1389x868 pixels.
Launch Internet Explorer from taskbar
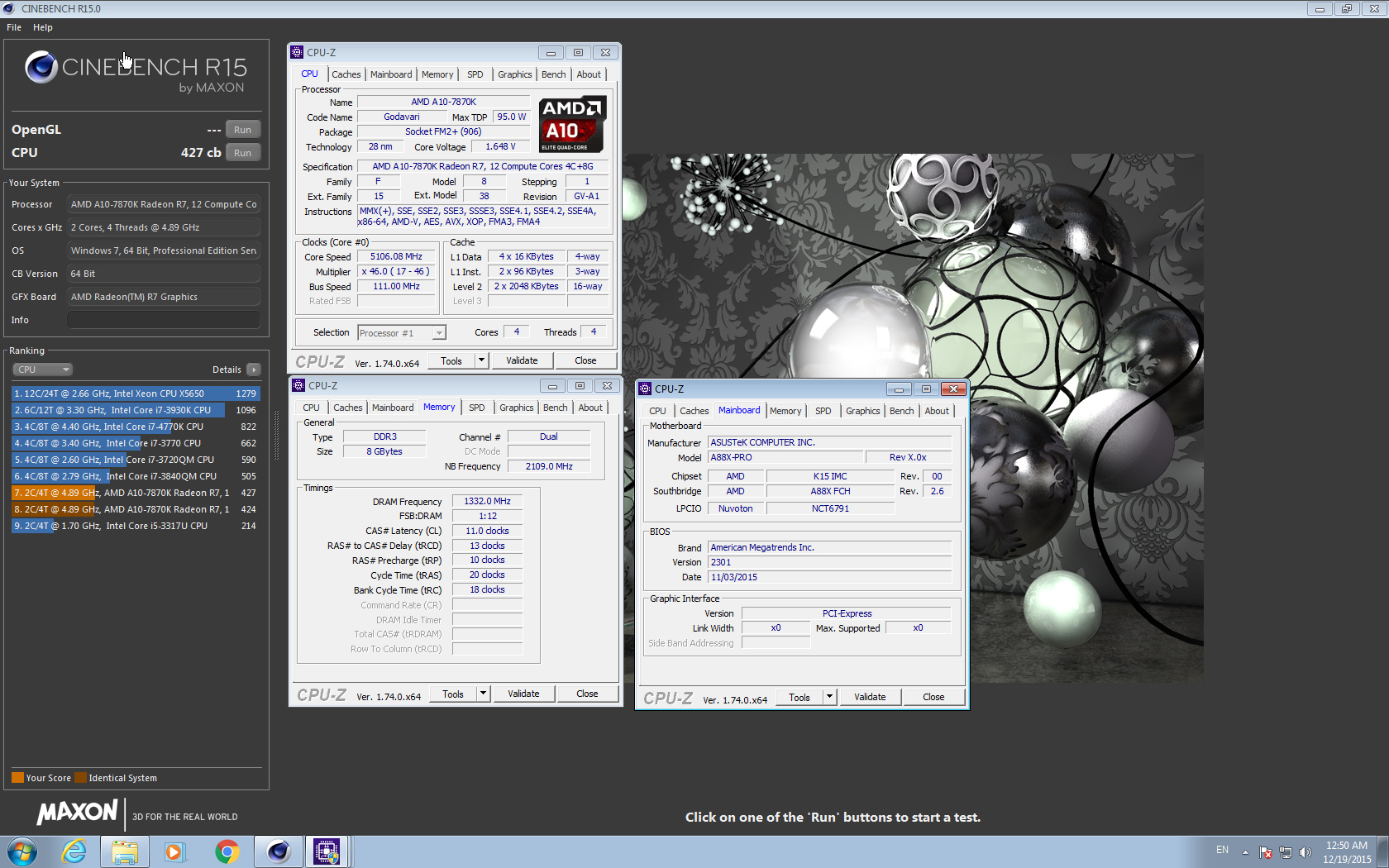click(x=74, y=851)
